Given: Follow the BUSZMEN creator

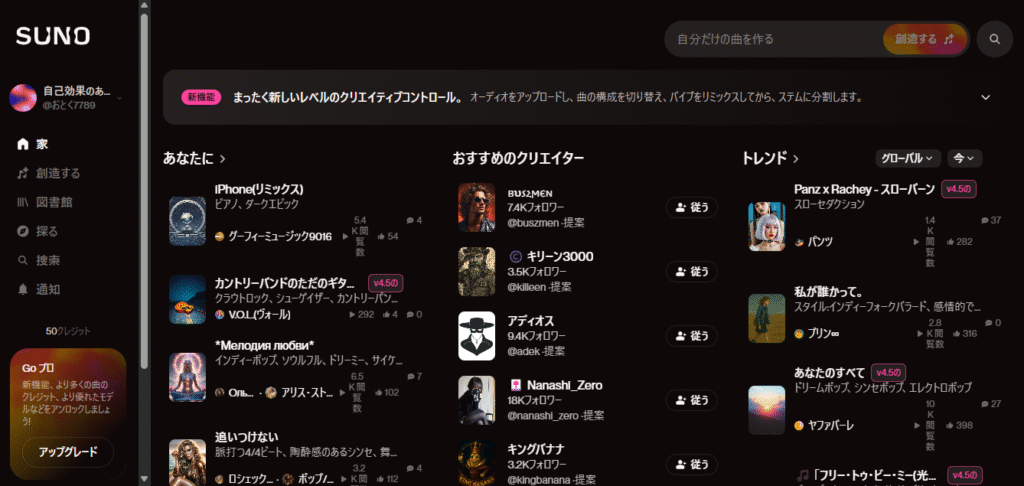Looking at the screenshot, I should coord(692,207).
